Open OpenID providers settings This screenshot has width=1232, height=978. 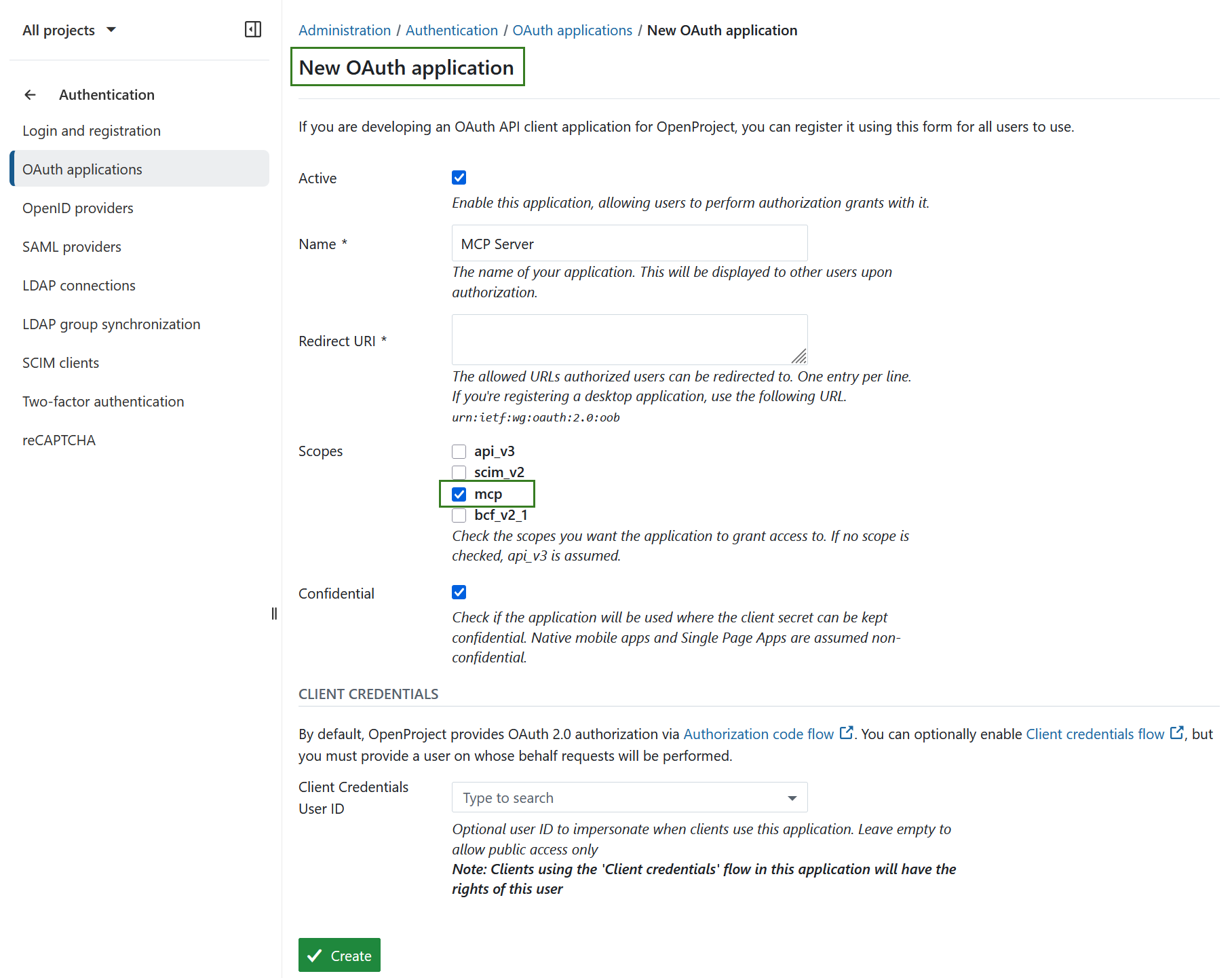pyautogui.click(x=77, y=208)
